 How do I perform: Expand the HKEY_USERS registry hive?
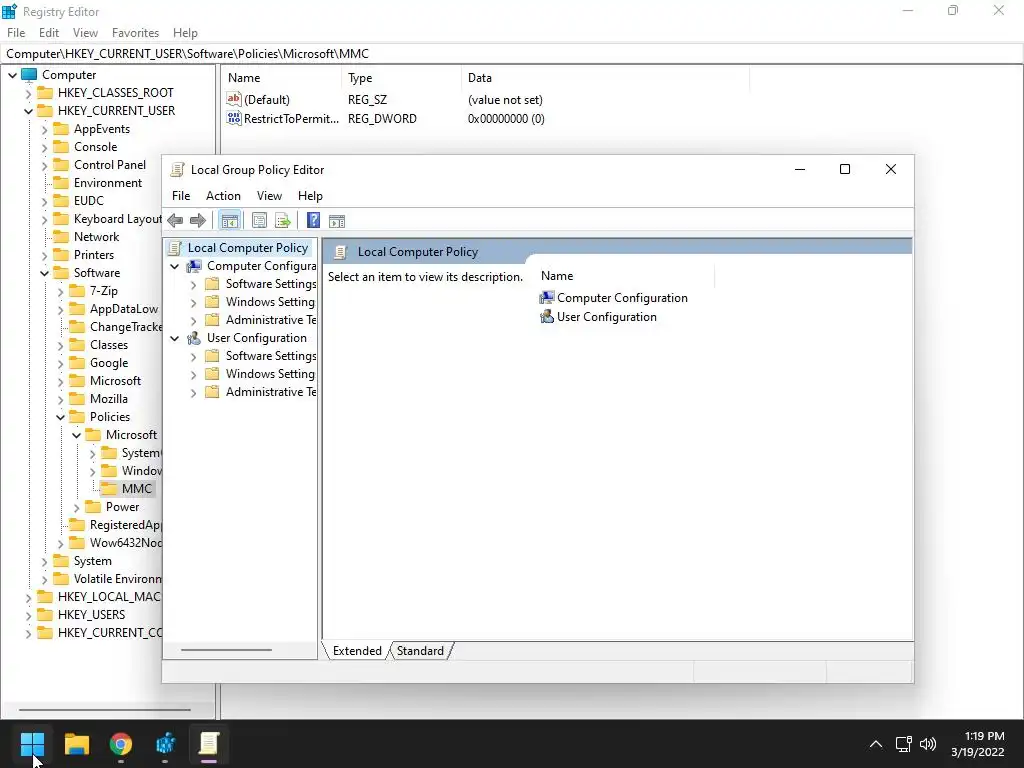28,615
